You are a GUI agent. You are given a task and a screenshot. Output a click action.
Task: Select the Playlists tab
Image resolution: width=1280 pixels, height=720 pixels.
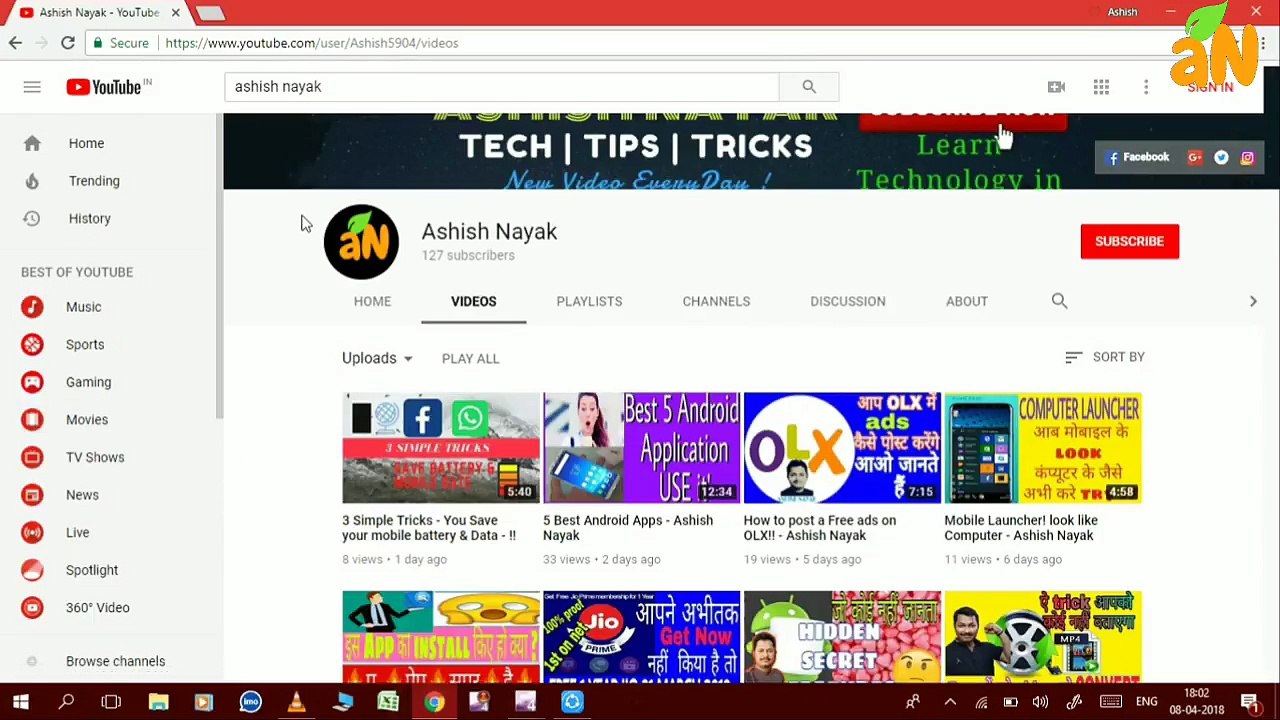[589, 301]
